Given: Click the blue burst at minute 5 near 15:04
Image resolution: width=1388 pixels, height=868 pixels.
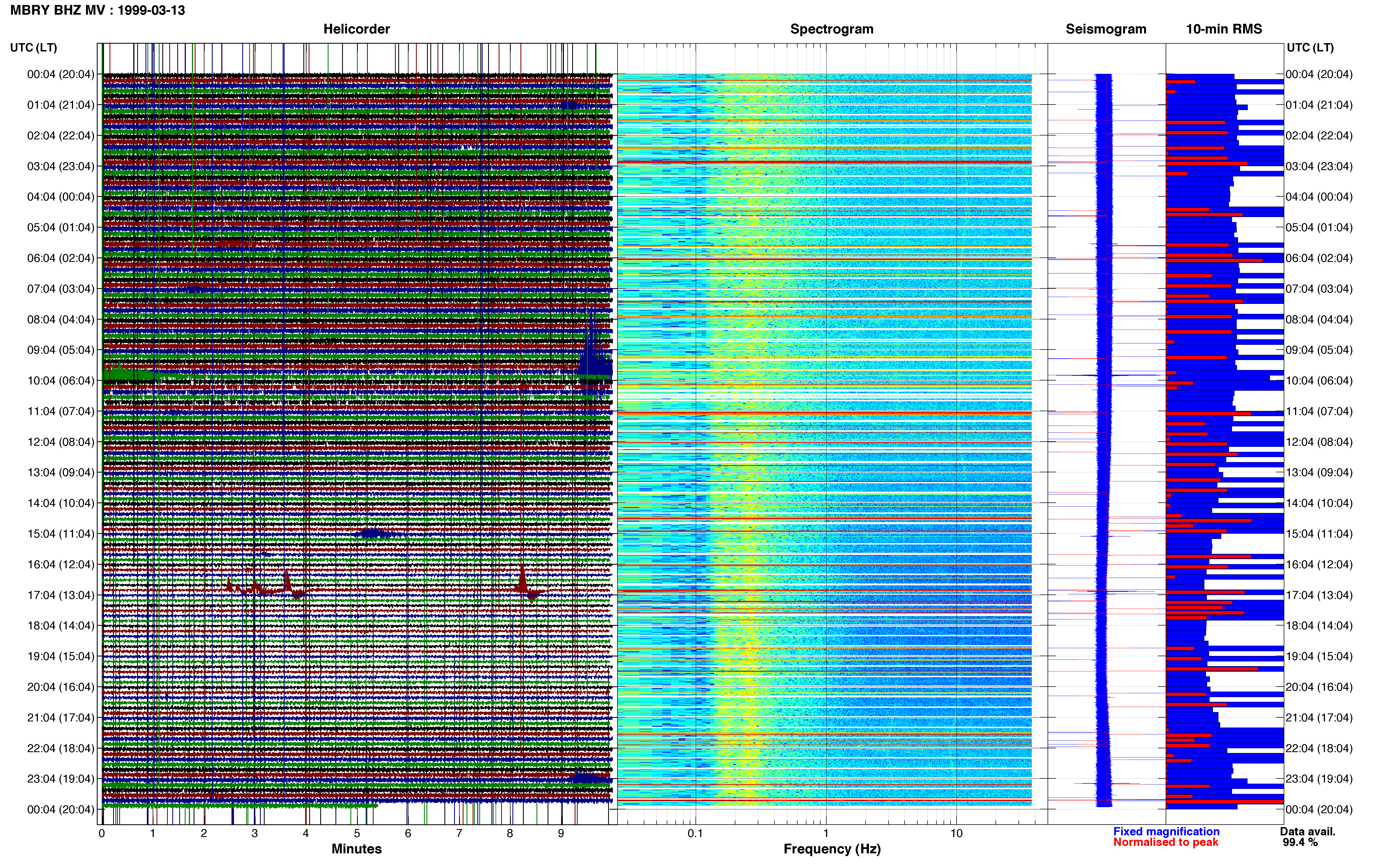Looking at the screenshot, I should point(374,533).
